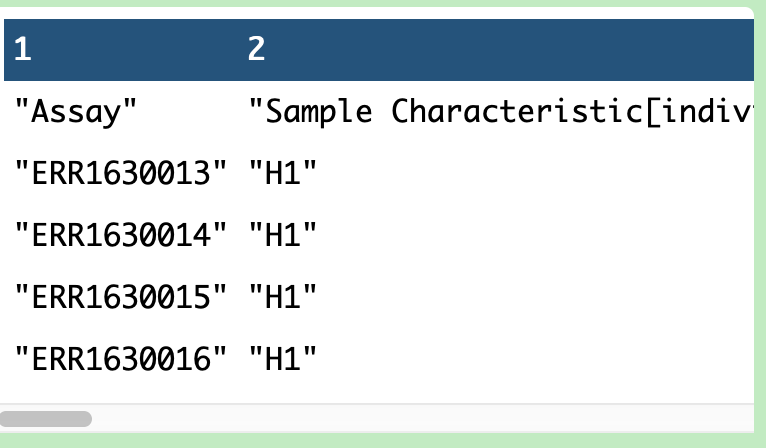Viewport: 766px width, 448px height.
Task: Click "H1" value in ERR1630016 row
Action: tap(282, 359)
